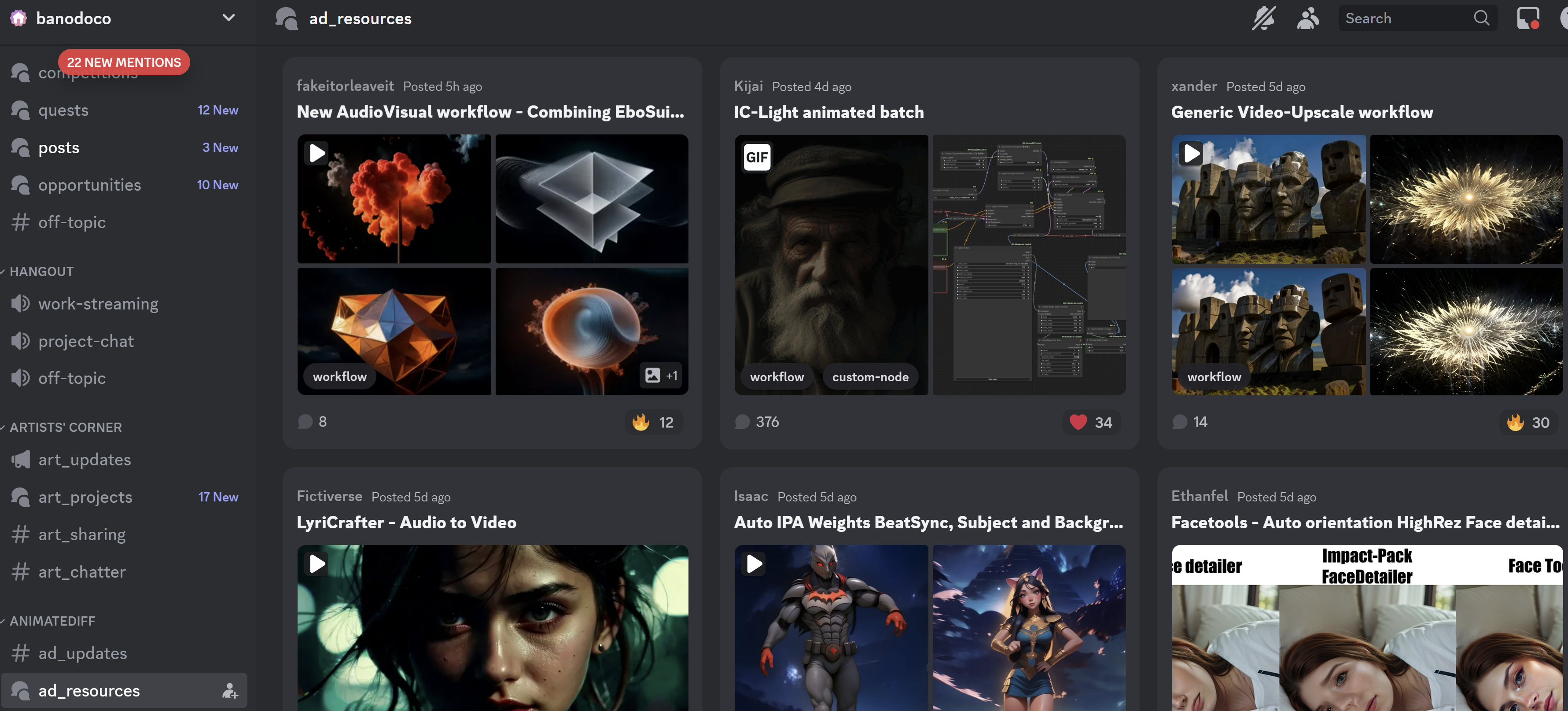This screenshot has width=1568, height=711.
Task: Join the work-streaming voice channel
Action: [124, 304]
